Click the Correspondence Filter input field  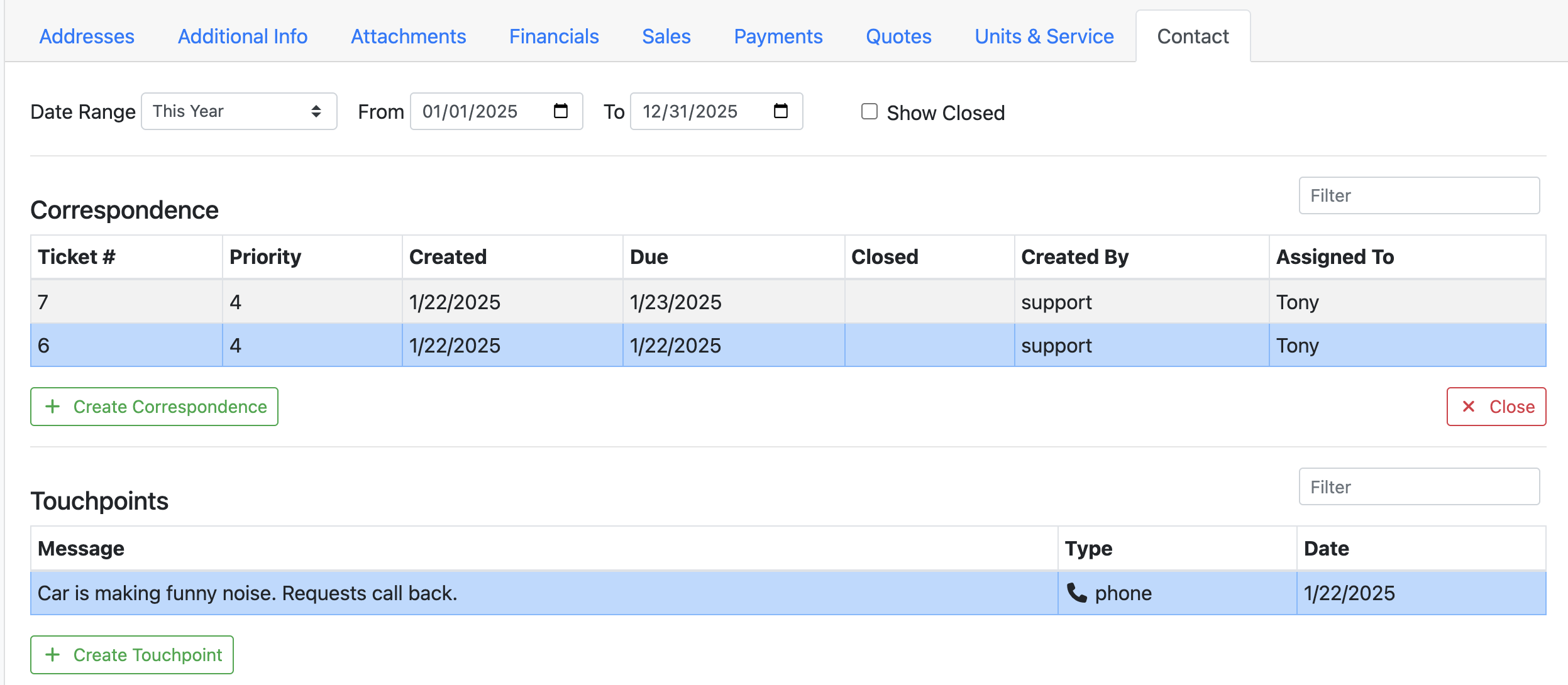(x=1419, y=195)
